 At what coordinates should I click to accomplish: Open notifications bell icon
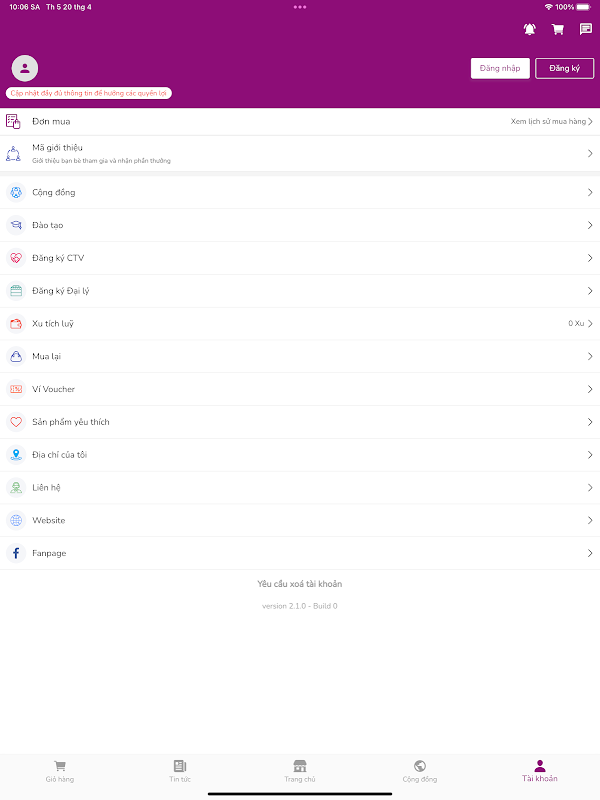530,29
